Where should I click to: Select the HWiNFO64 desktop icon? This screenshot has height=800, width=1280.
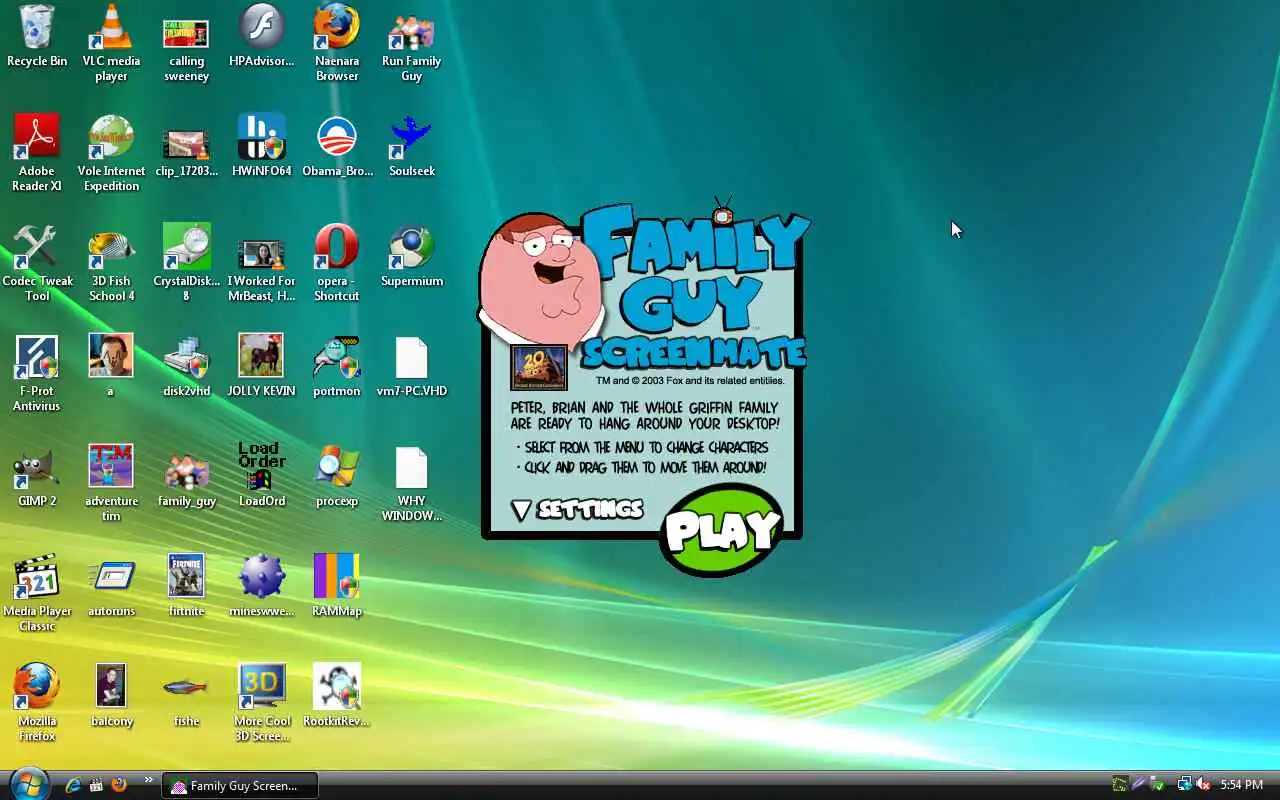[262, 148]
